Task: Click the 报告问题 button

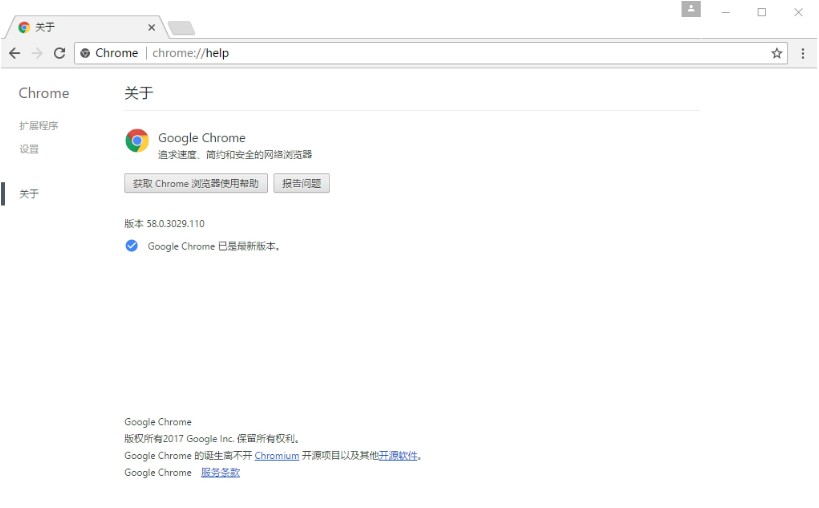Action: coord(301,183)
